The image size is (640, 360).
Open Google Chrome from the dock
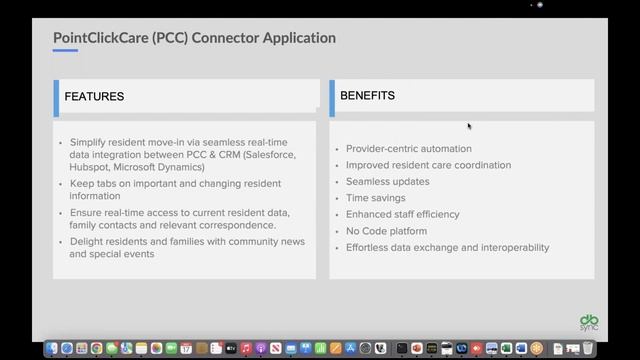96,348
